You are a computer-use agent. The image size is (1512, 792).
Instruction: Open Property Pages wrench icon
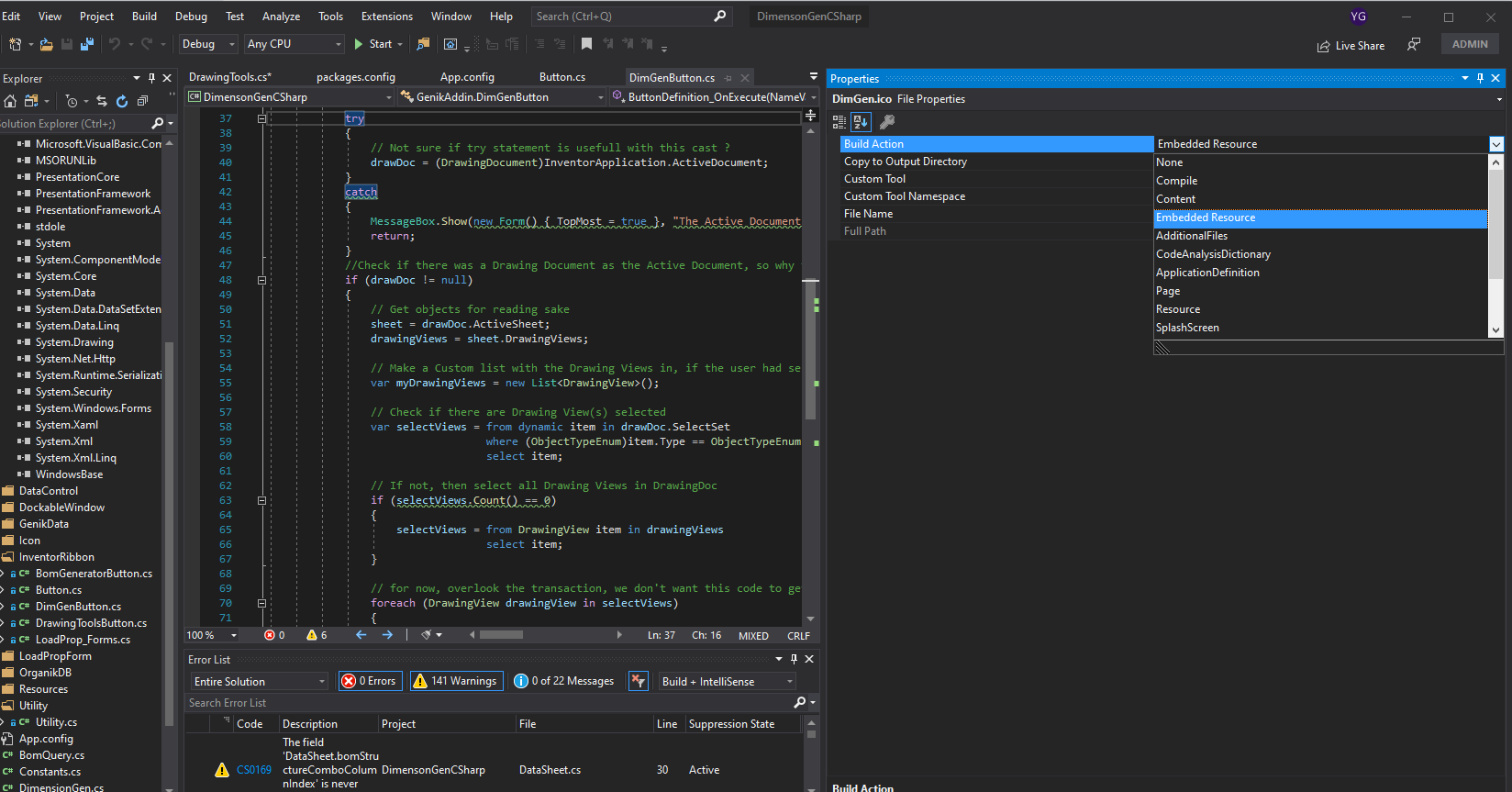(x=887, y=121)
